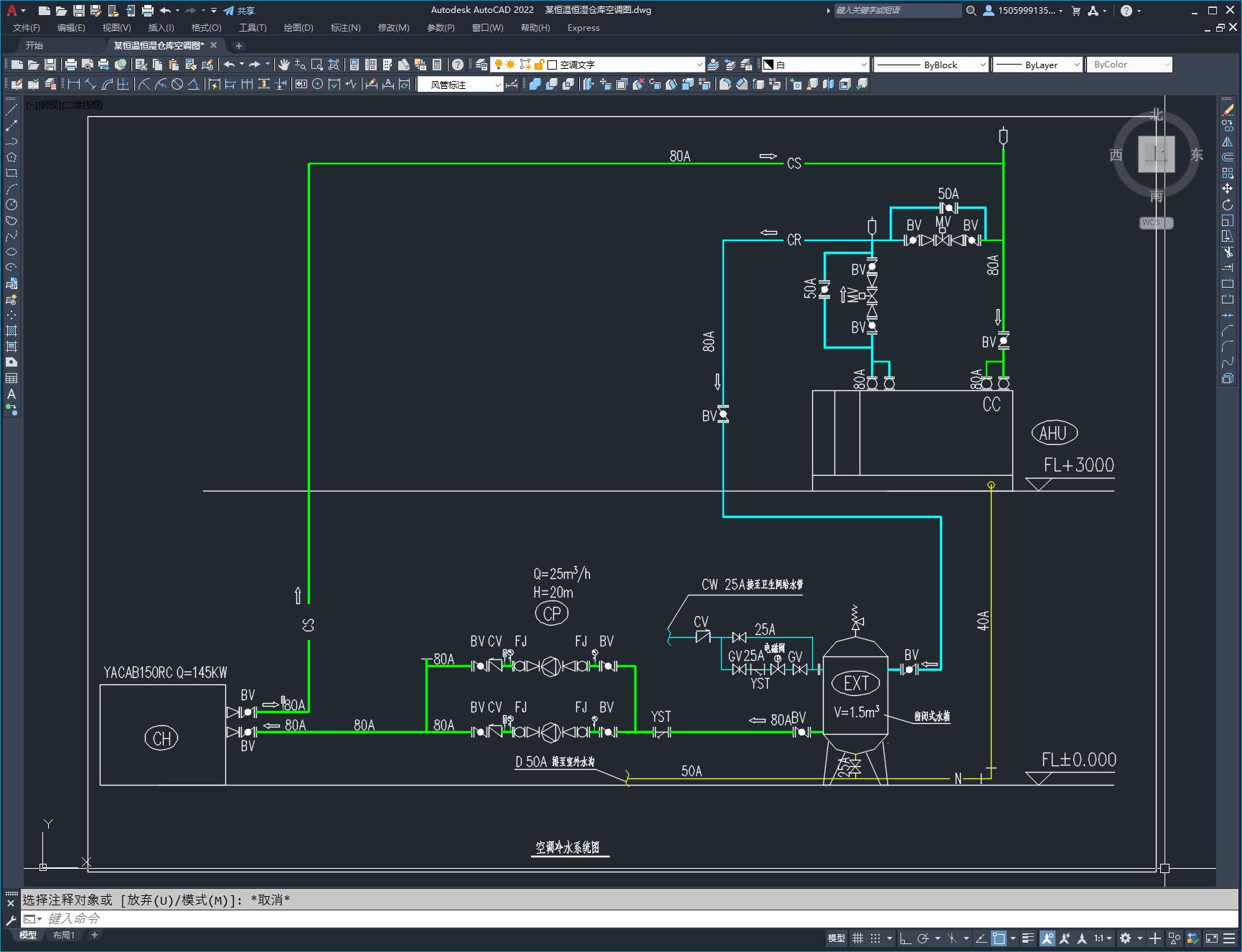Image resolution: width=1242 pixels, height=952 pixels.
Task: Click the 共享 share button
Action: click(x=240, y=11)
